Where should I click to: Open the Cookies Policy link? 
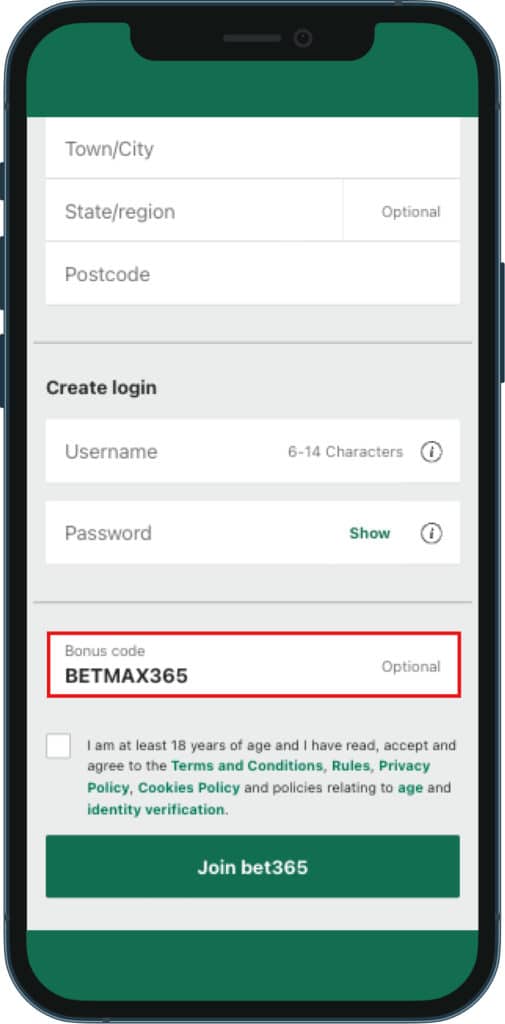pos(189,788)
